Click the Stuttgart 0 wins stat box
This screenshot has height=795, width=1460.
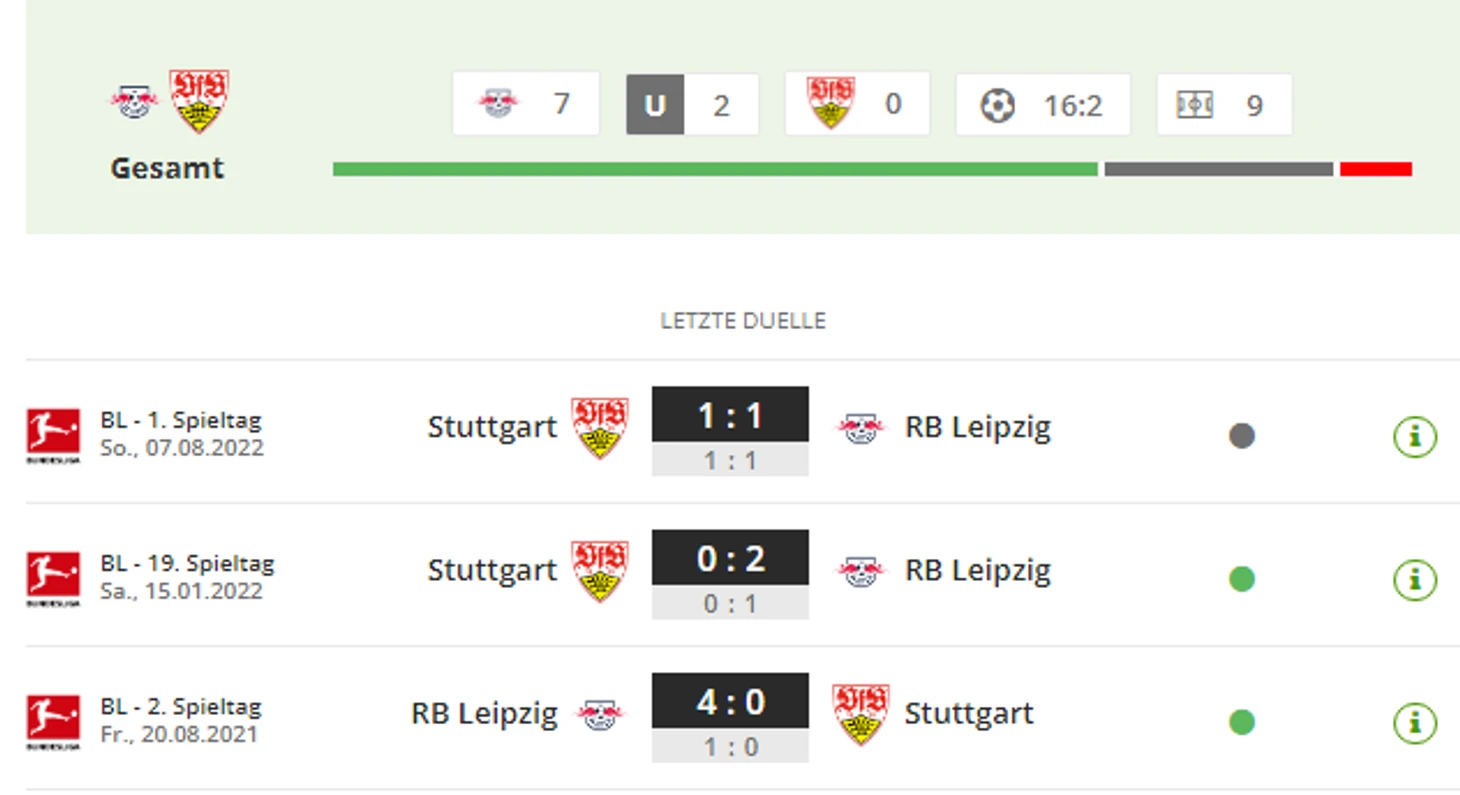857,103
